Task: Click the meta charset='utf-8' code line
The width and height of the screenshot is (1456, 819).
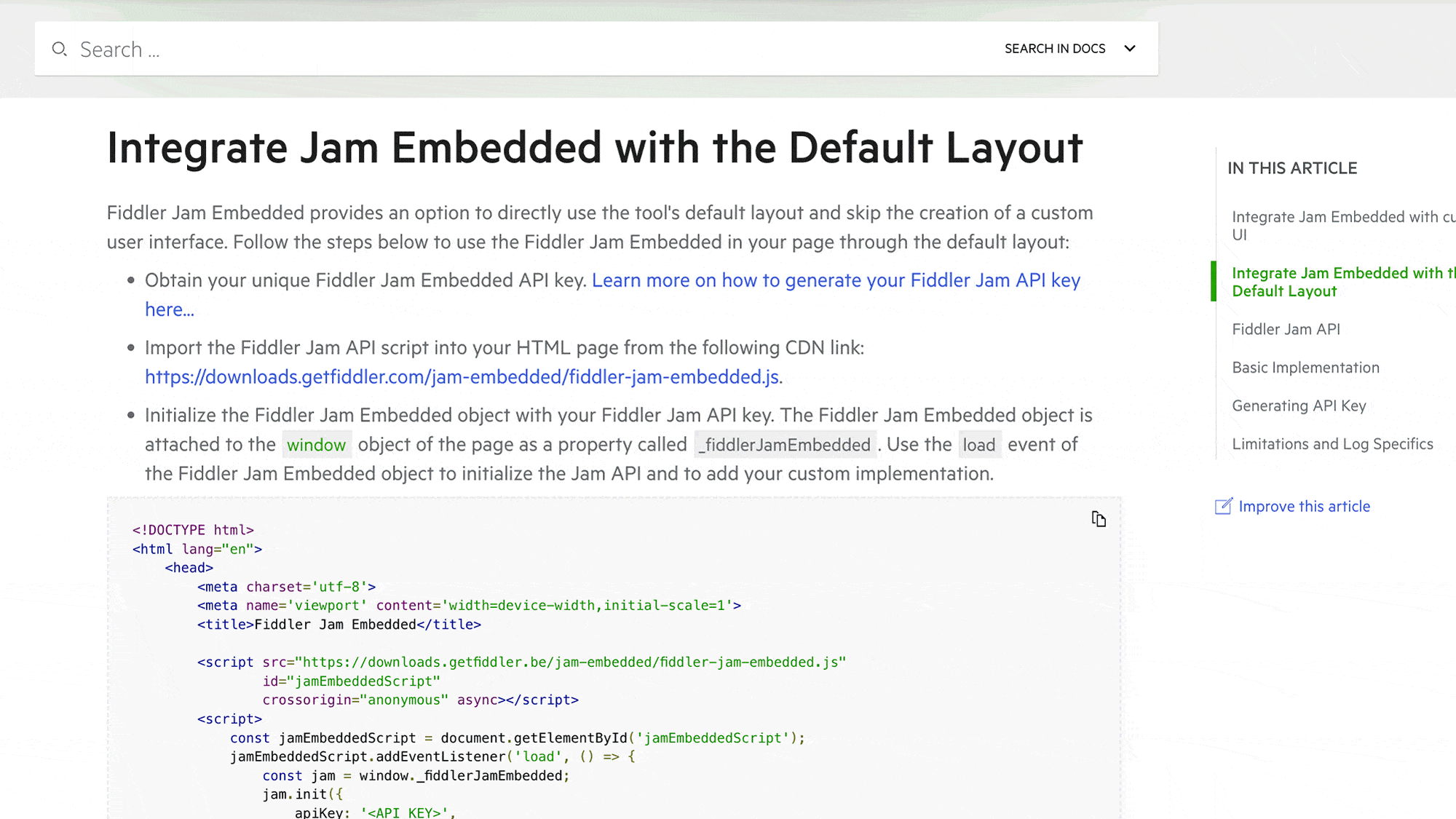Action: [x=286, y=587]
